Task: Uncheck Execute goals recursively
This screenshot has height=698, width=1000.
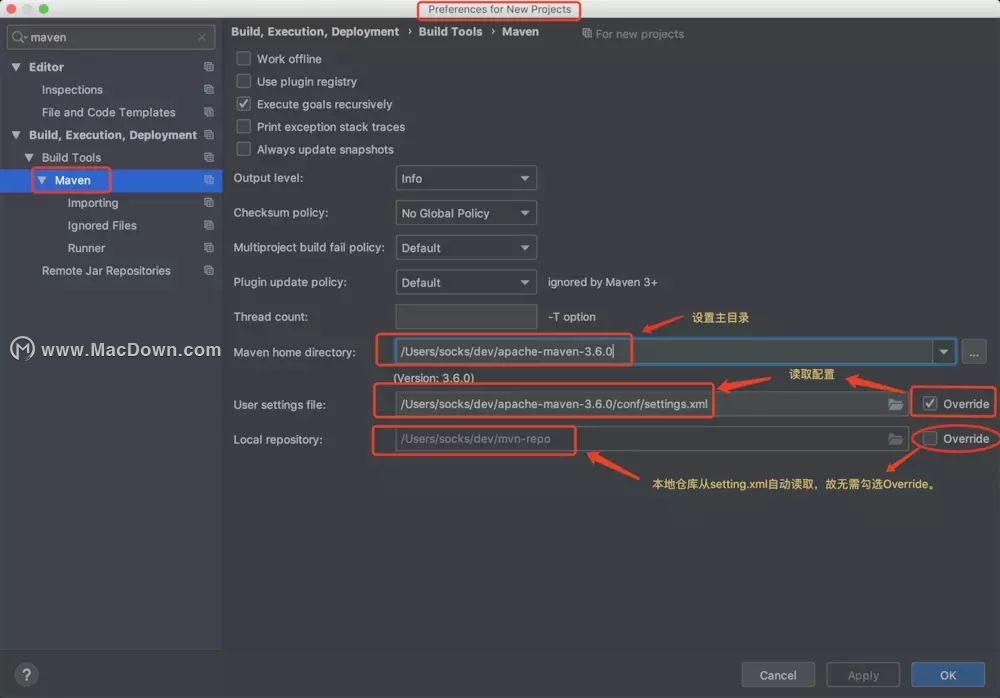Action: 244,104
